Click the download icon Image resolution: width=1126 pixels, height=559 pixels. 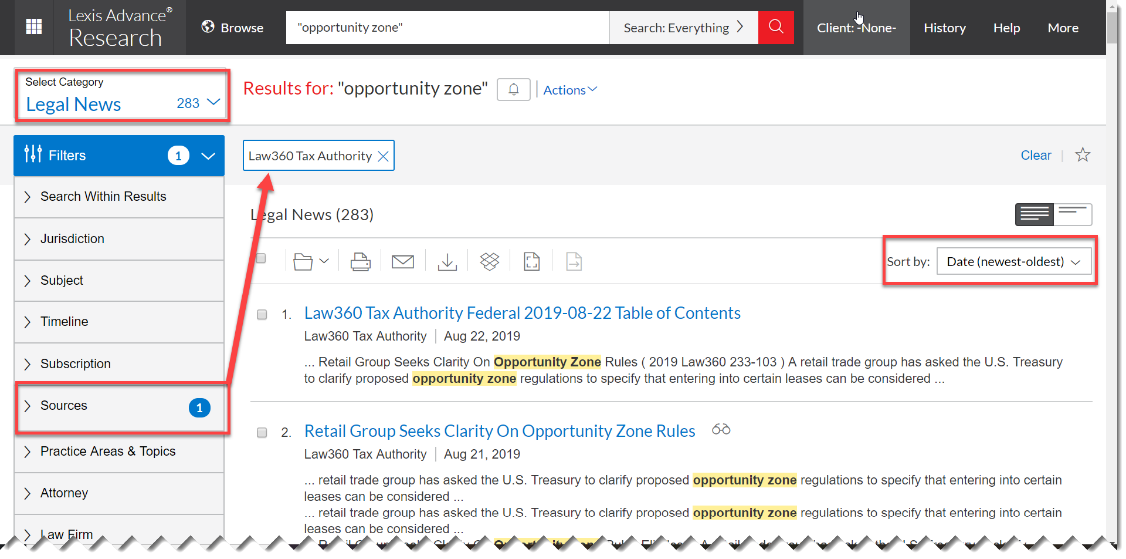click(x=447, y=262)
